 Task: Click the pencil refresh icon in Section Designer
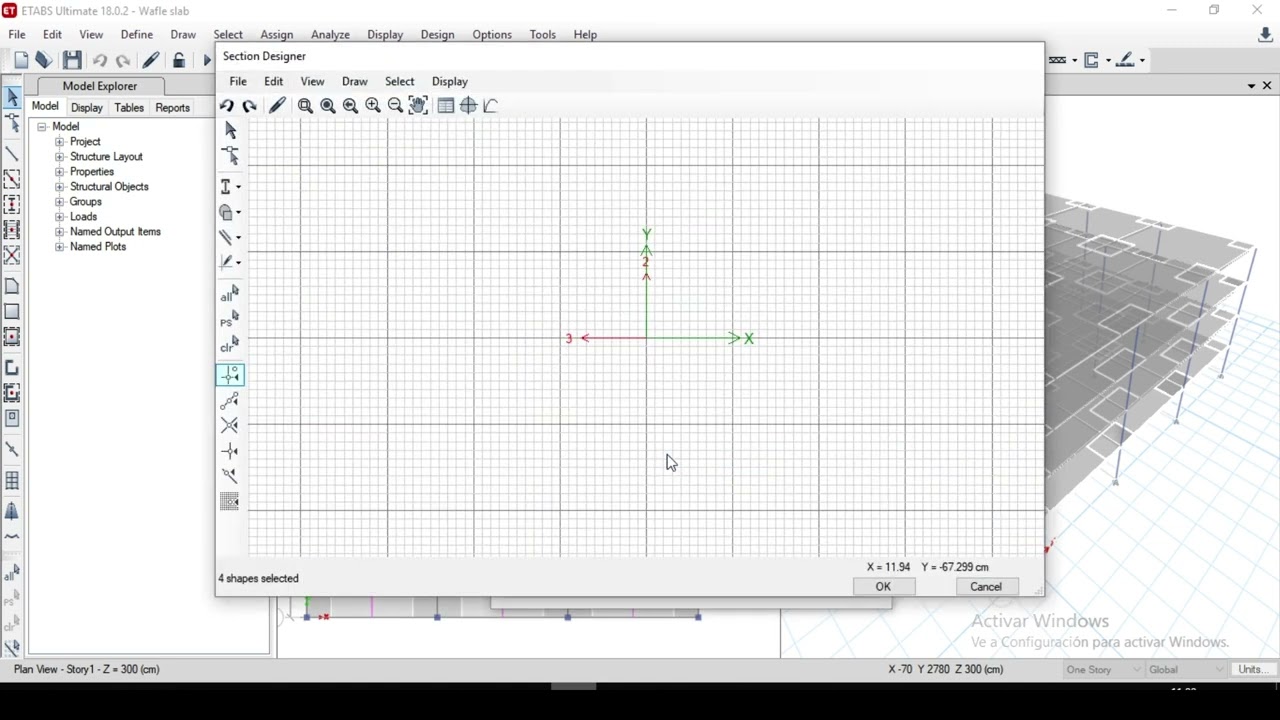click(278, 105)
